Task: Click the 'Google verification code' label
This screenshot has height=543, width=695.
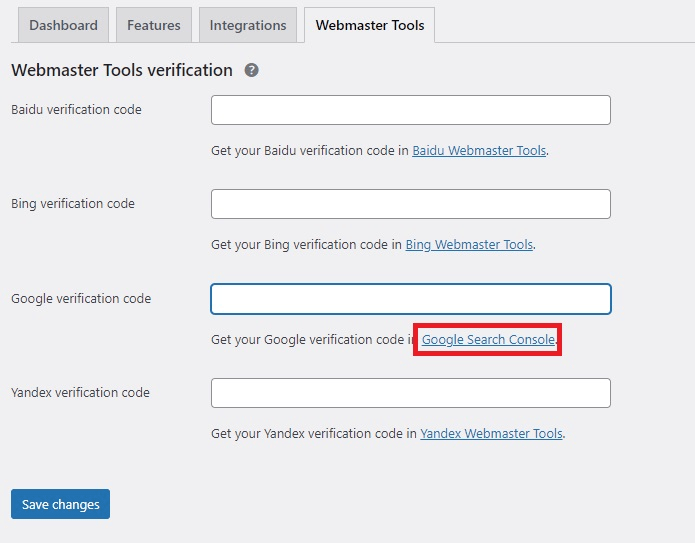Action: point(81,299)
